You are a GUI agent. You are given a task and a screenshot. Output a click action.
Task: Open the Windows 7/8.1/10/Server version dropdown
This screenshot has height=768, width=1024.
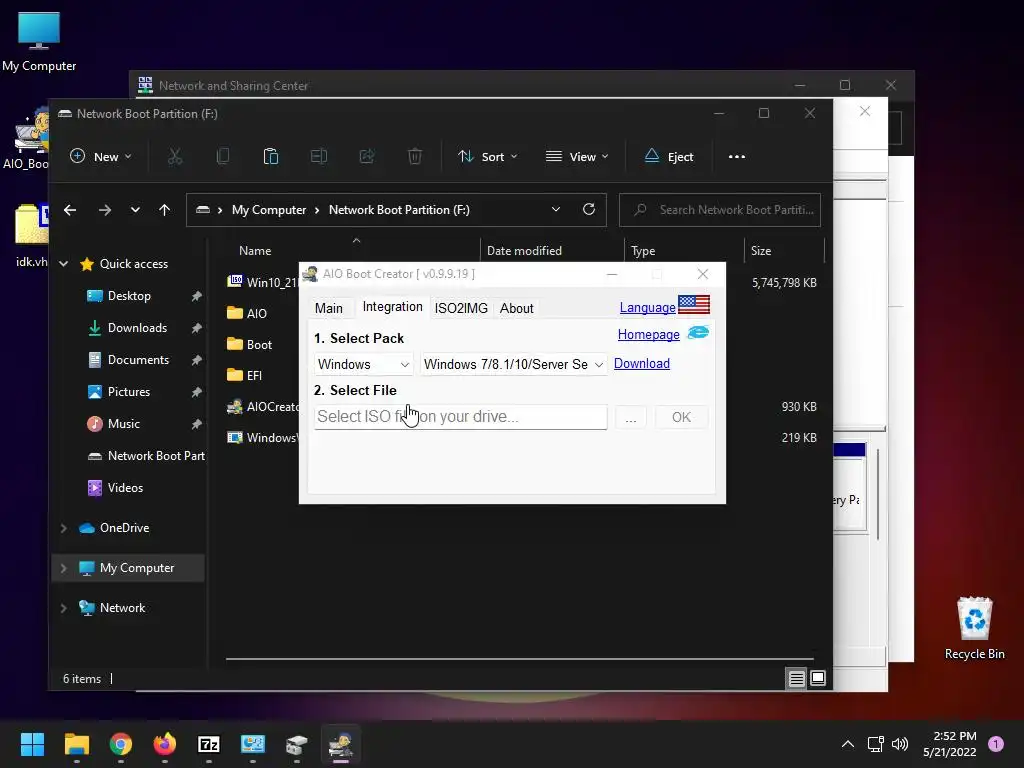513,364
